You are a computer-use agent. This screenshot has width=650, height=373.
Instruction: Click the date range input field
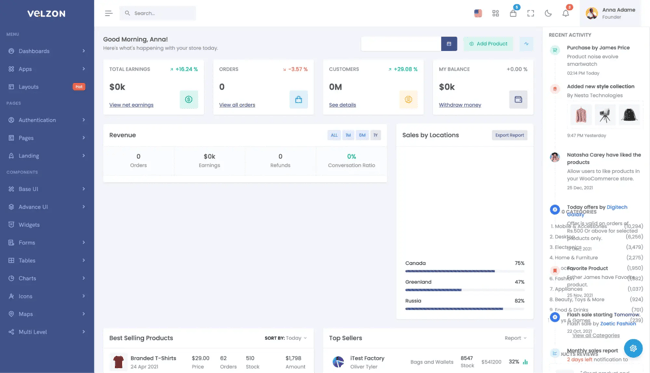pos(401,44)
